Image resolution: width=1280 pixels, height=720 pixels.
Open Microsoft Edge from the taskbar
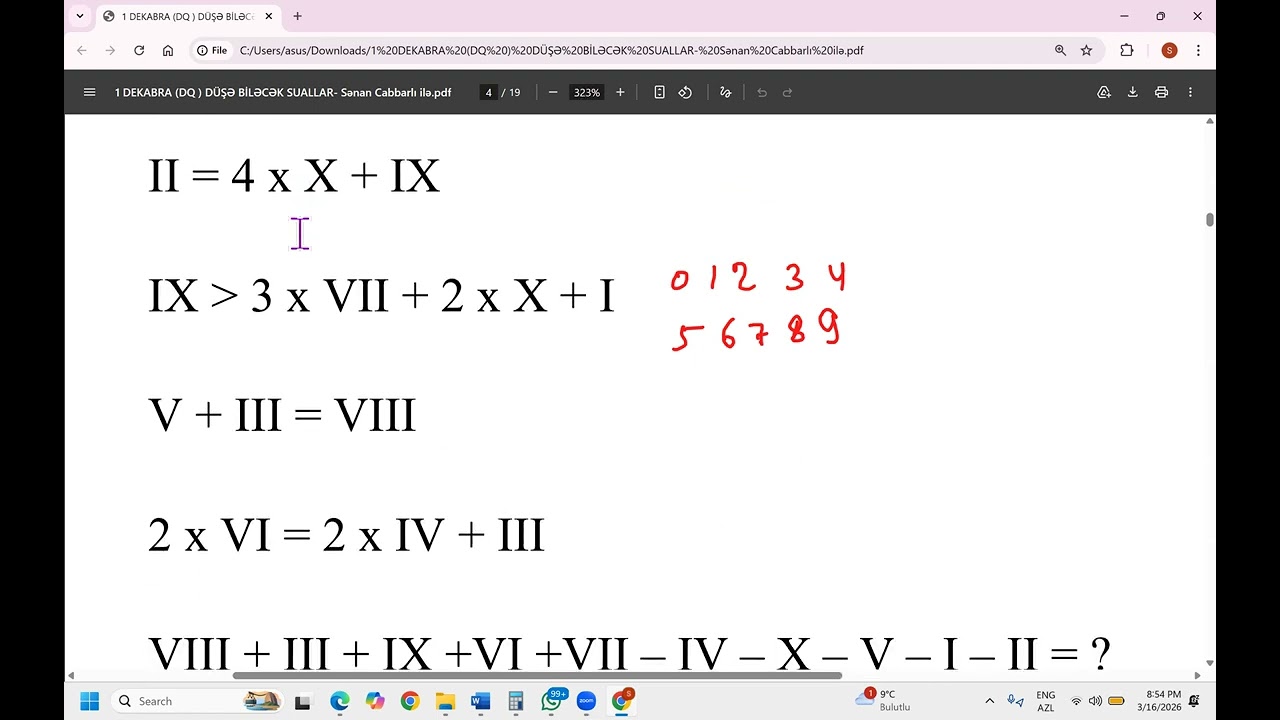[339, 701]
